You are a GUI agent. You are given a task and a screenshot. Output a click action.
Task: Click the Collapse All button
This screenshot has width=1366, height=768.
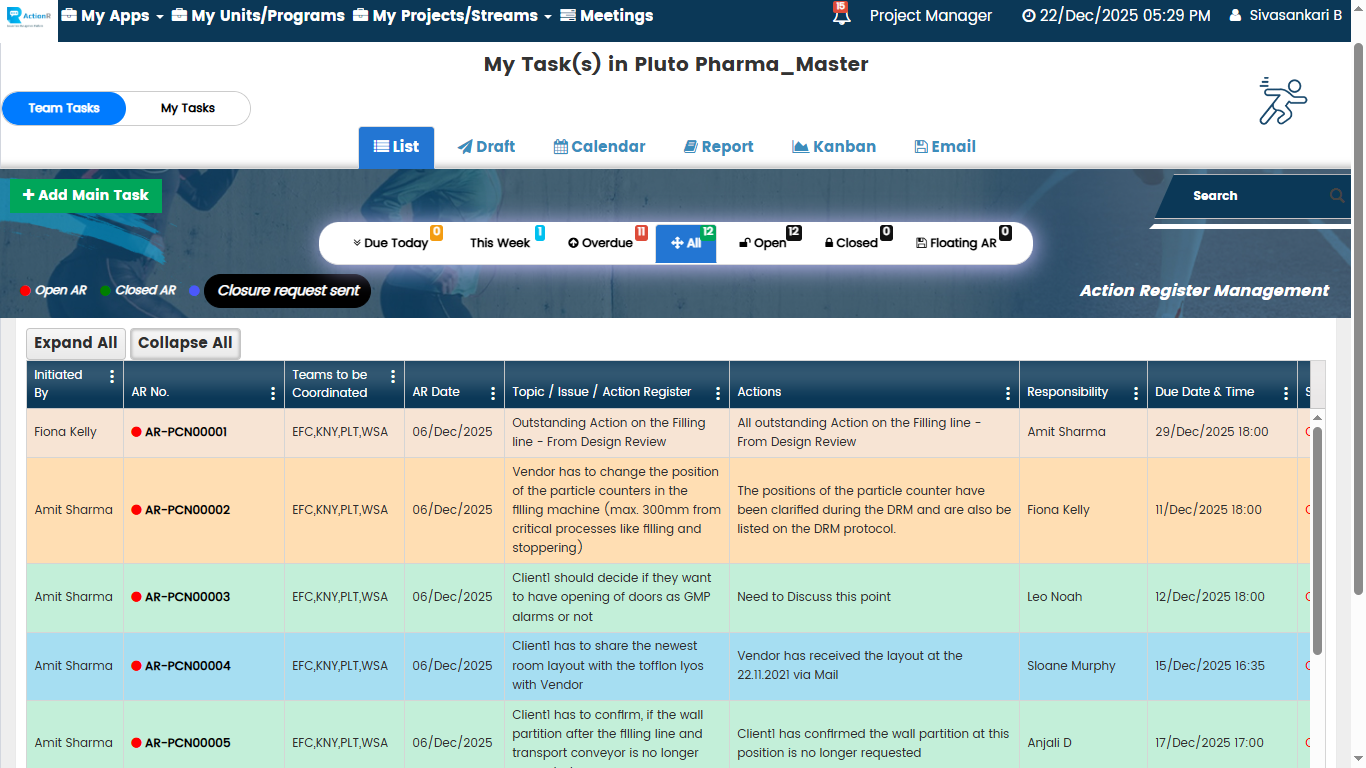tap(185, 343)
